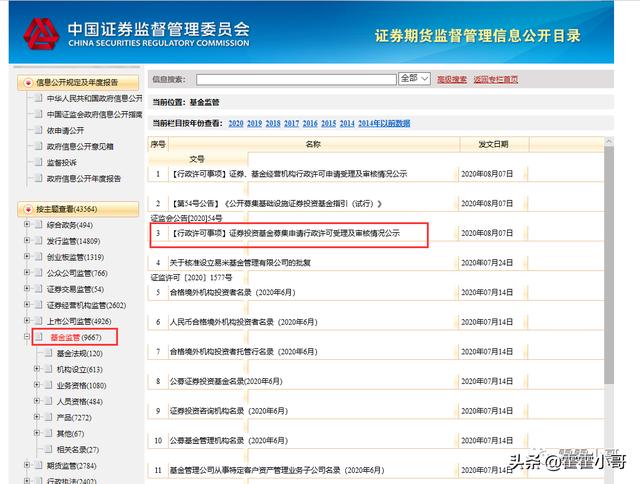Viewport: 640px width, 484px height.
Task: Click the page icon beside 监督投诉
Action: tap(38, 162)
